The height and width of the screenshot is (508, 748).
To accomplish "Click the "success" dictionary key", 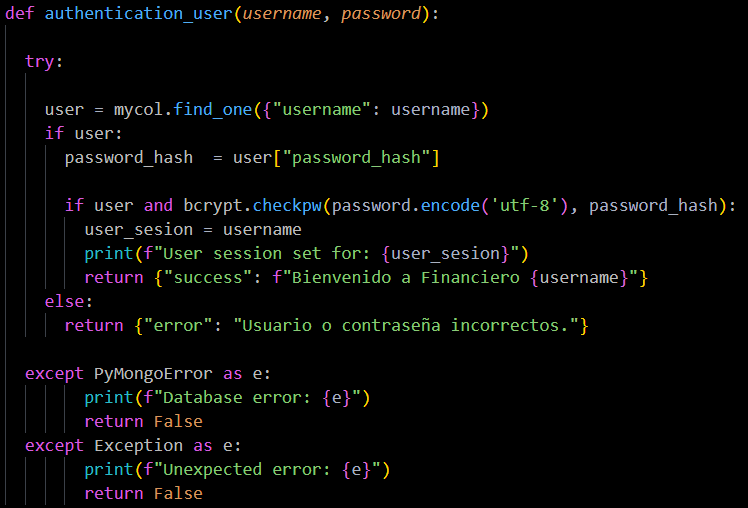I will [208, 278].
